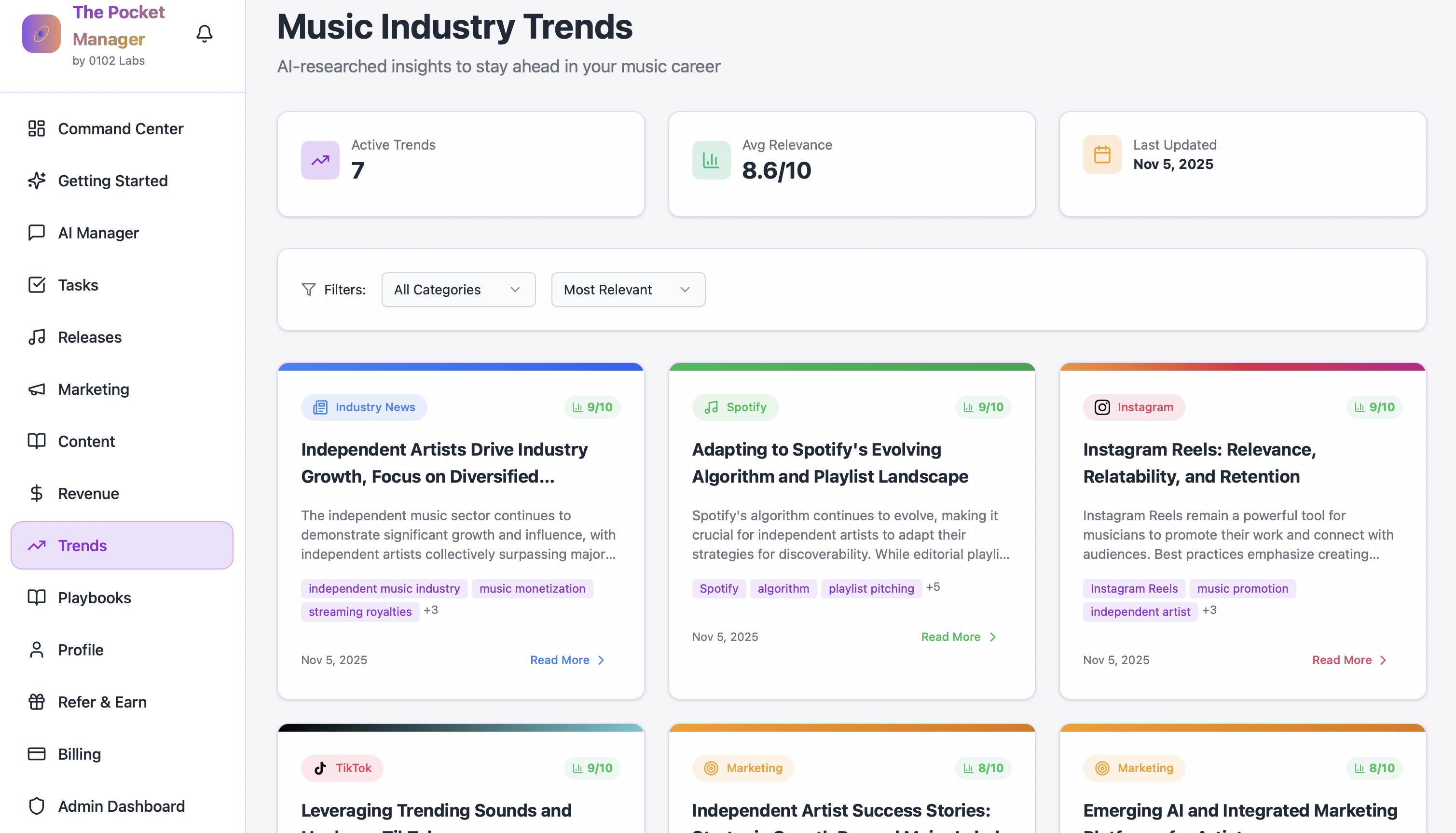Image resolution: width=1456 pixels, height=833 pixels.
Task: Click the playlist pitching tag
Action: point(871,588)
